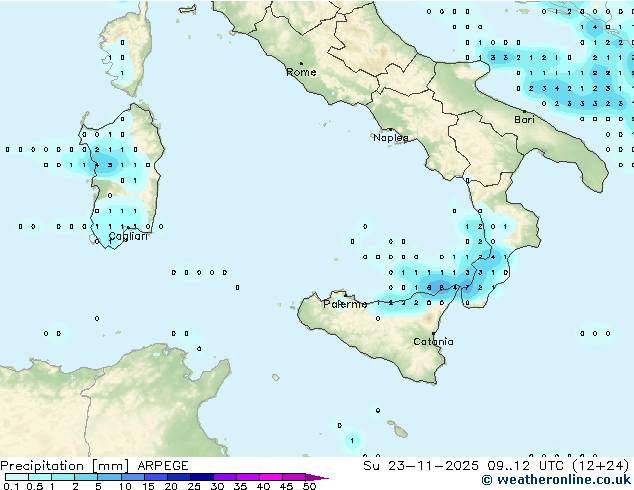Click the Cagliari city label
The width and height of the screenshot is (634, 490).
128,236
